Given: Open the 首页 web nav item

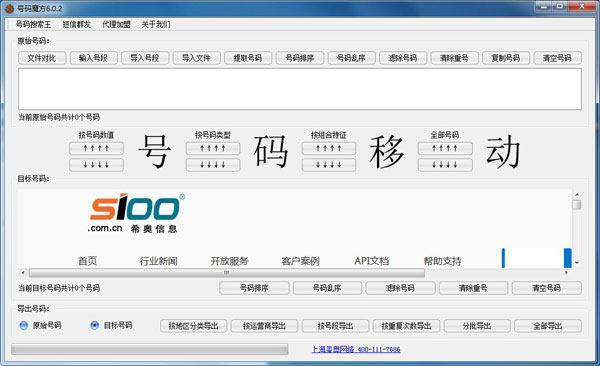Looking at the screenshot, I should click(x=88, y=261).
